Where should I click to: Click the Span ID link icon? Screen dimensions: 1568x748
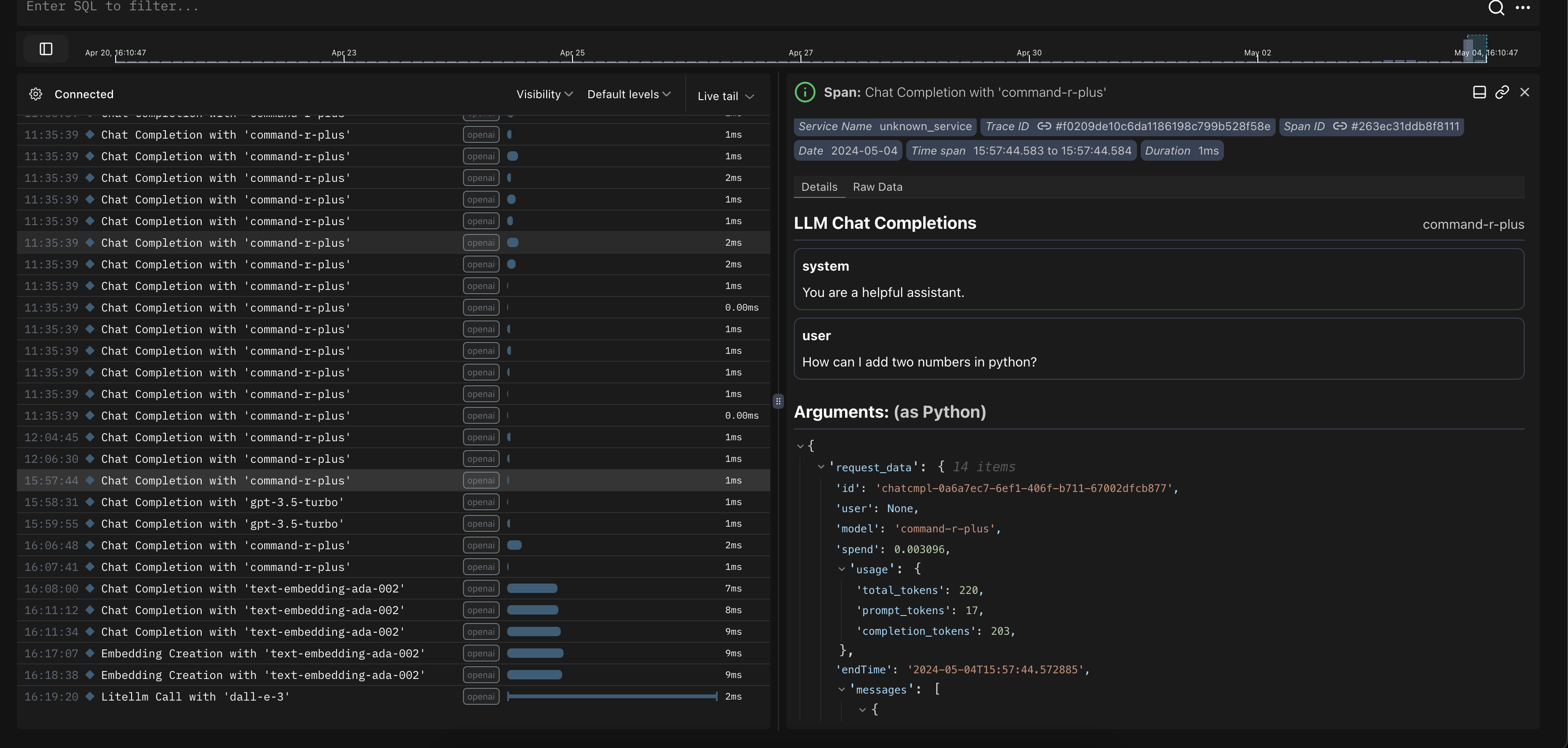point(1340,126)
